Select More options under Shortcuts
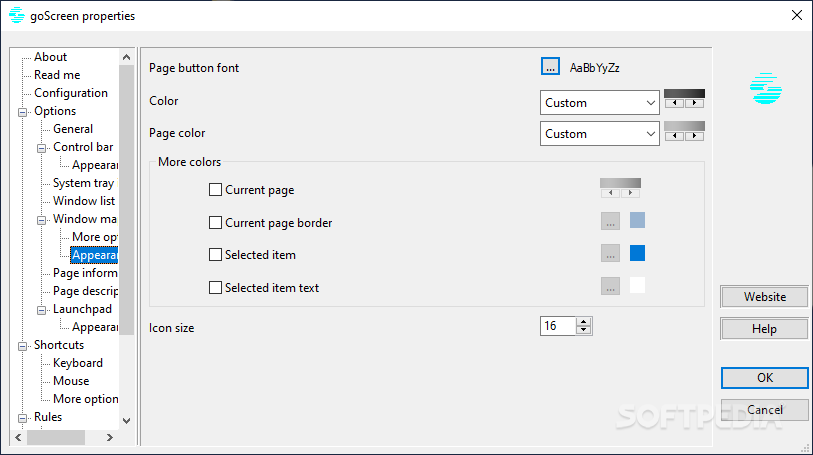 (86, 399)
